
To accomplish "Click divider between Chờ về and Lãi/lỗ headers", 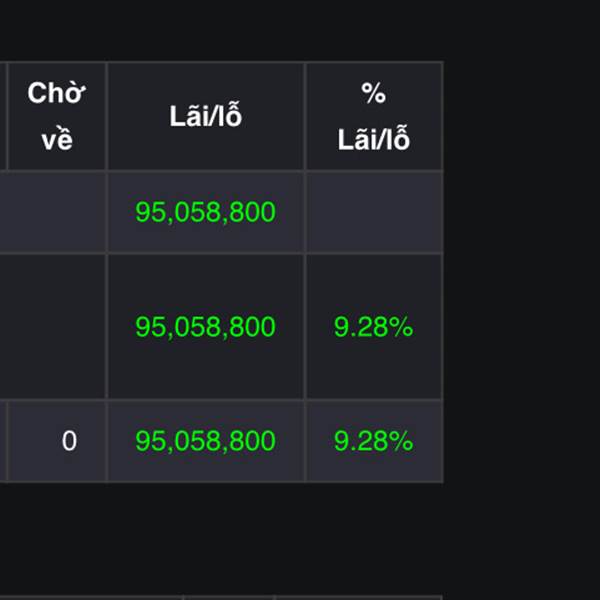I will pos(107,116).
